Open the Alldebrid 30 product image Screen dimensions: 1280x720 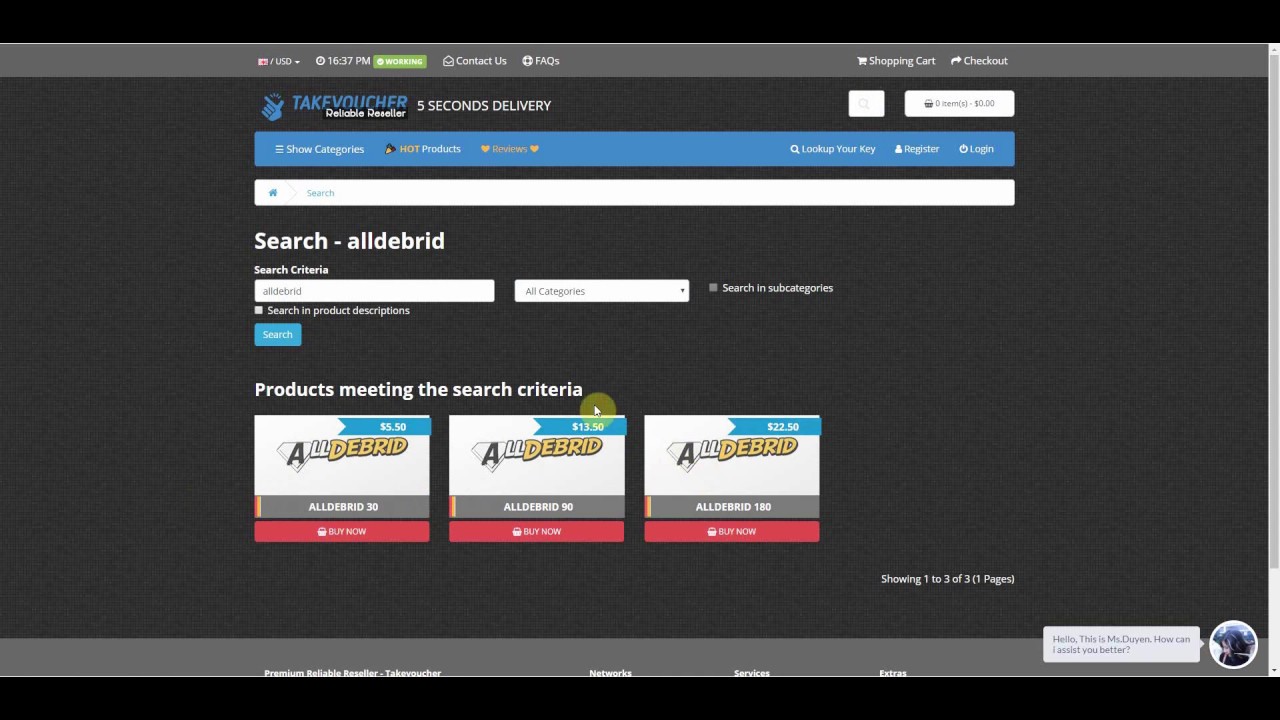(342, 456)
